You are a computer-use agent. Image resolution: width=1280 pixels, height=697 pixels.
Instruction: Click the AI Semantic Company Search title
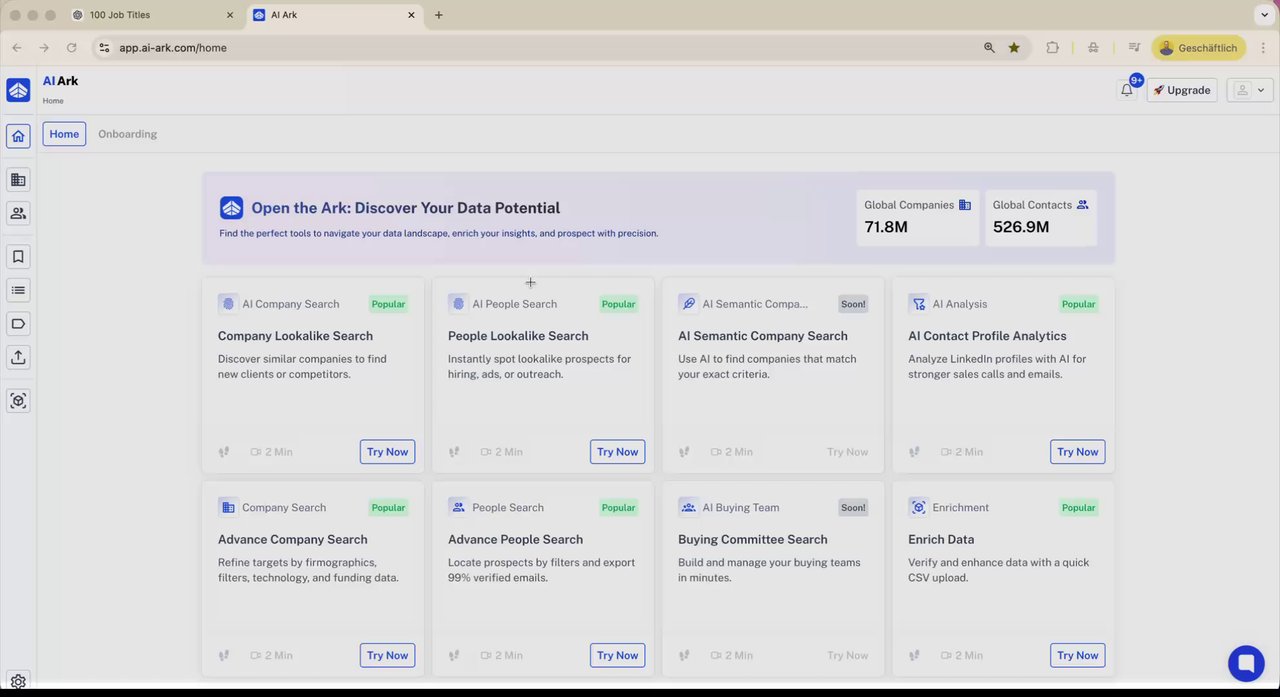(763, 336)
